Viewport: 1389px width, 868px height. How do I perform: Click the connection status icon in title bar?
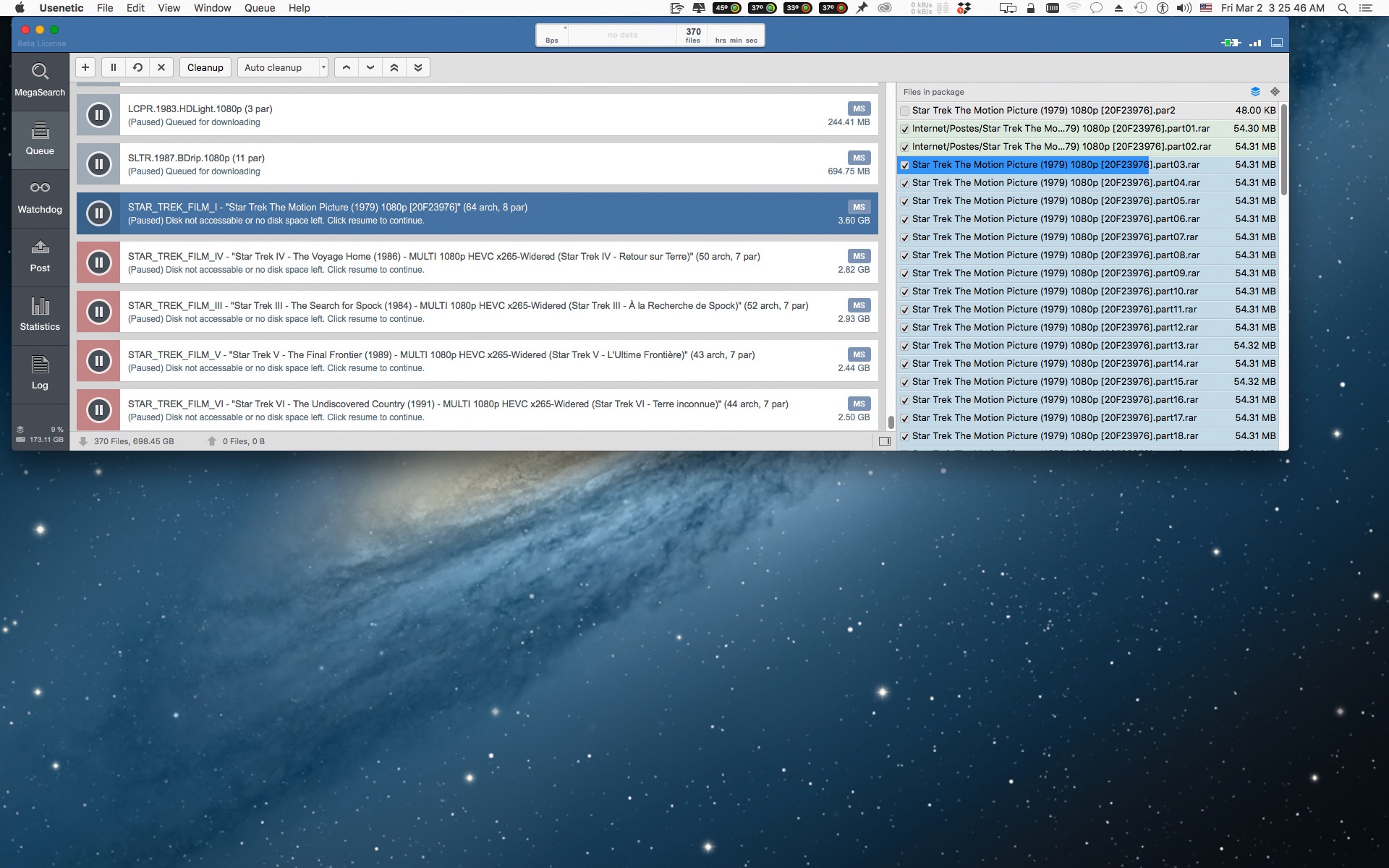[1231, 43]
